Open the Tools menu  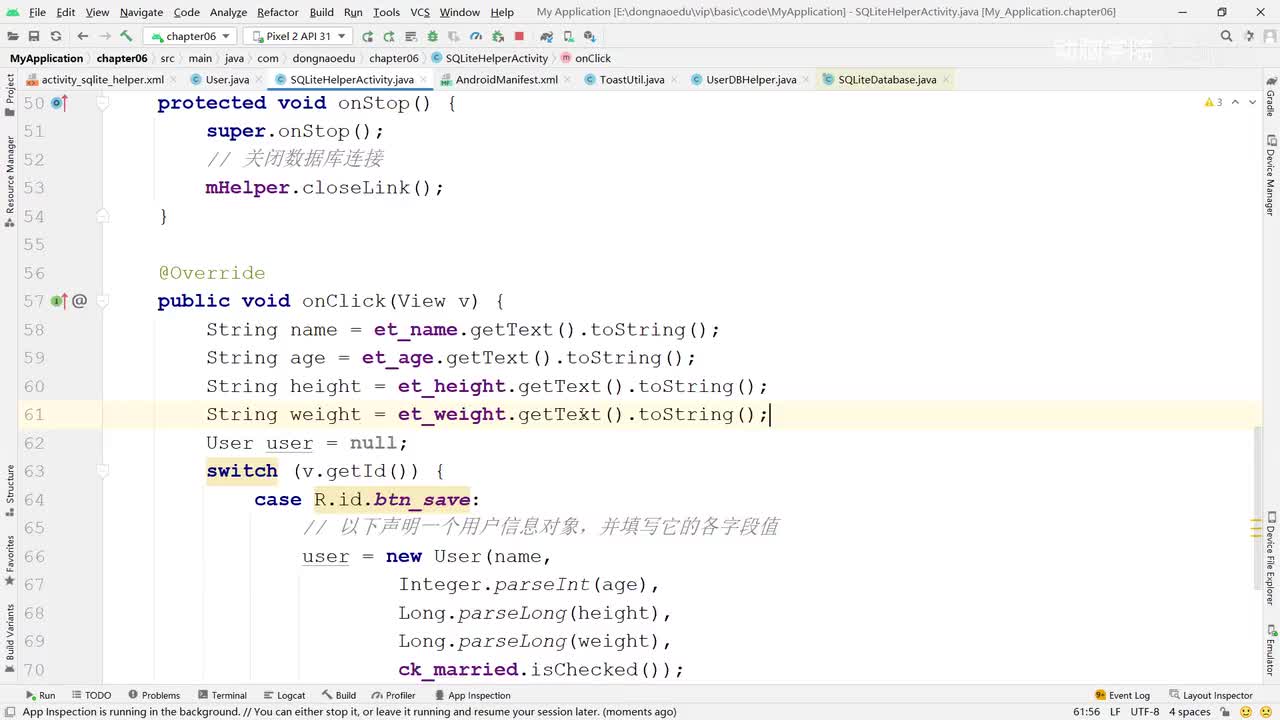[386, 12]
